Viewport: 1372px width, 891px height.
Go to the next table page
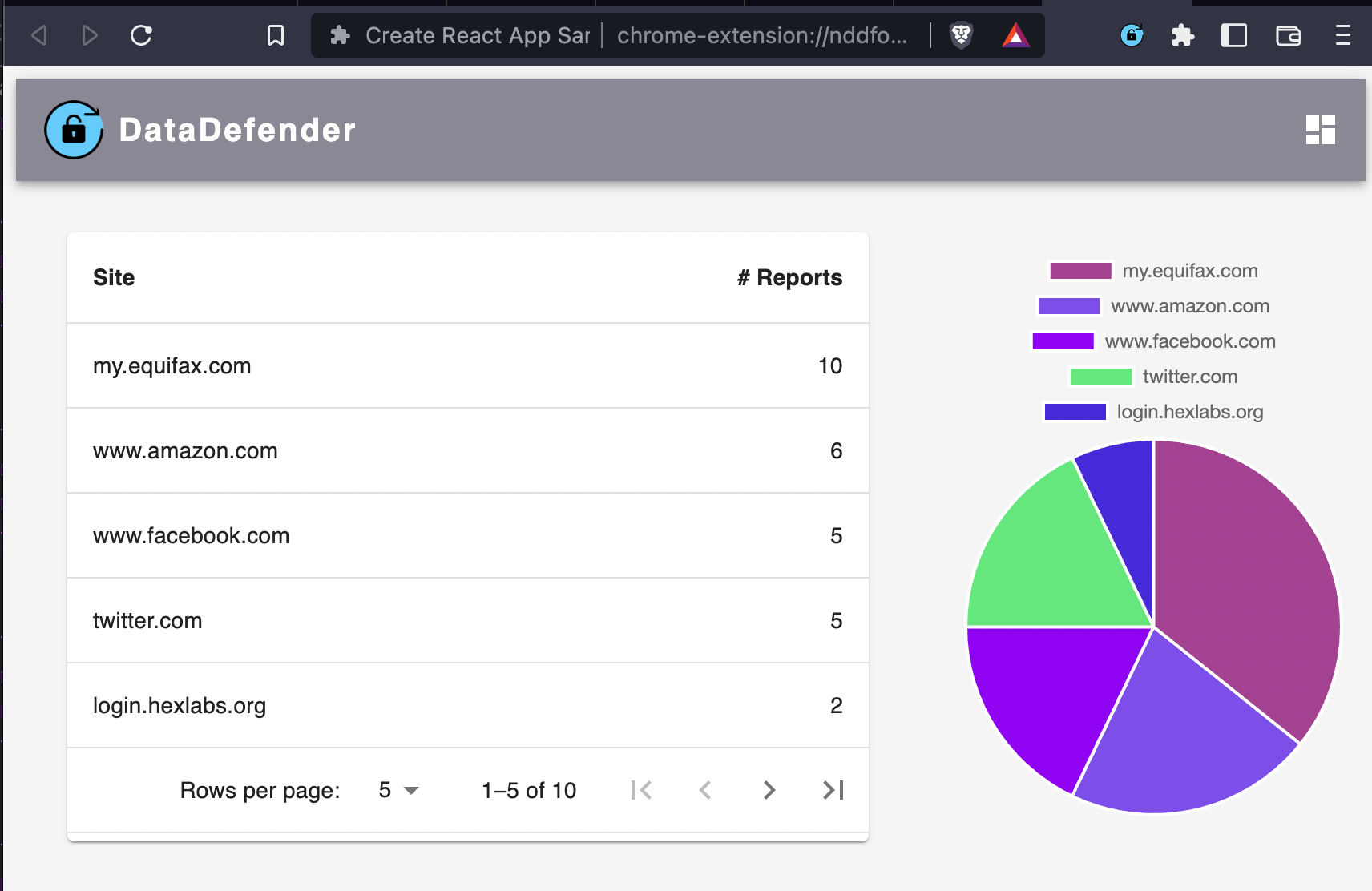pyautogui.click(x=769, y=790)
